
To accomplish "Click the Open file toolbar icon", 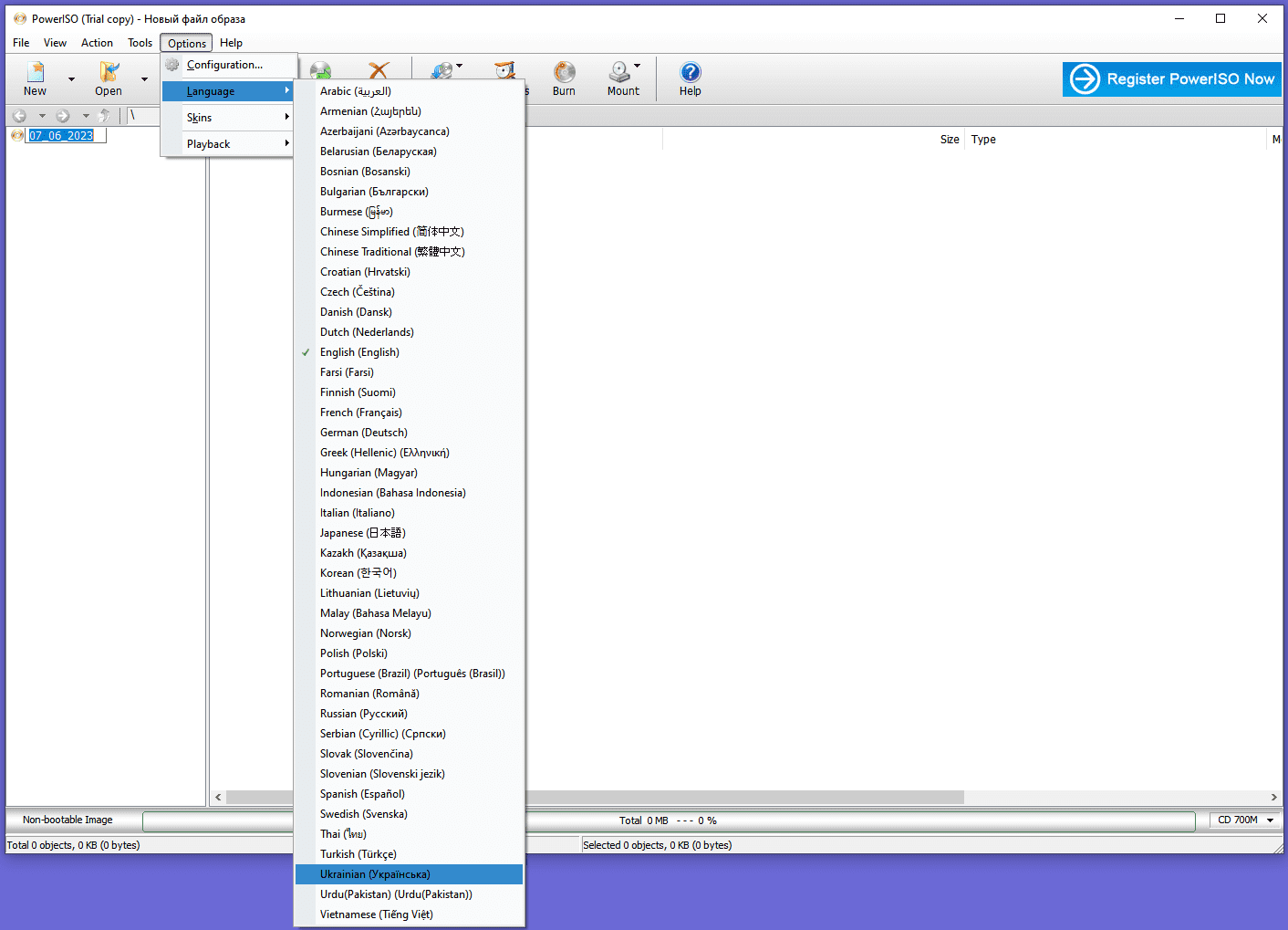I will (109, 72).
